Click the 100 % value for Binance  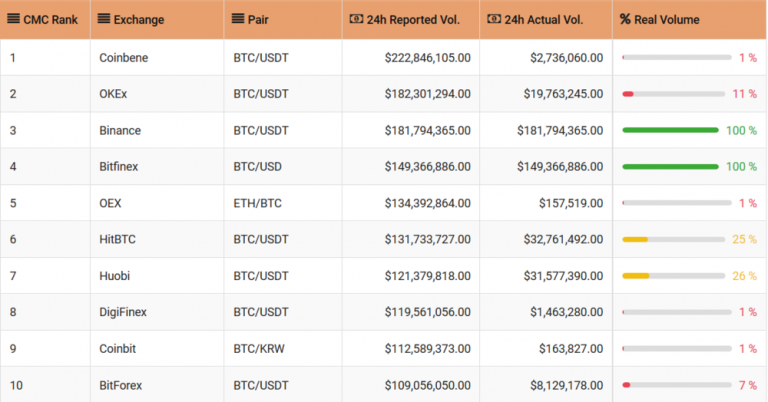click(741, 130)
